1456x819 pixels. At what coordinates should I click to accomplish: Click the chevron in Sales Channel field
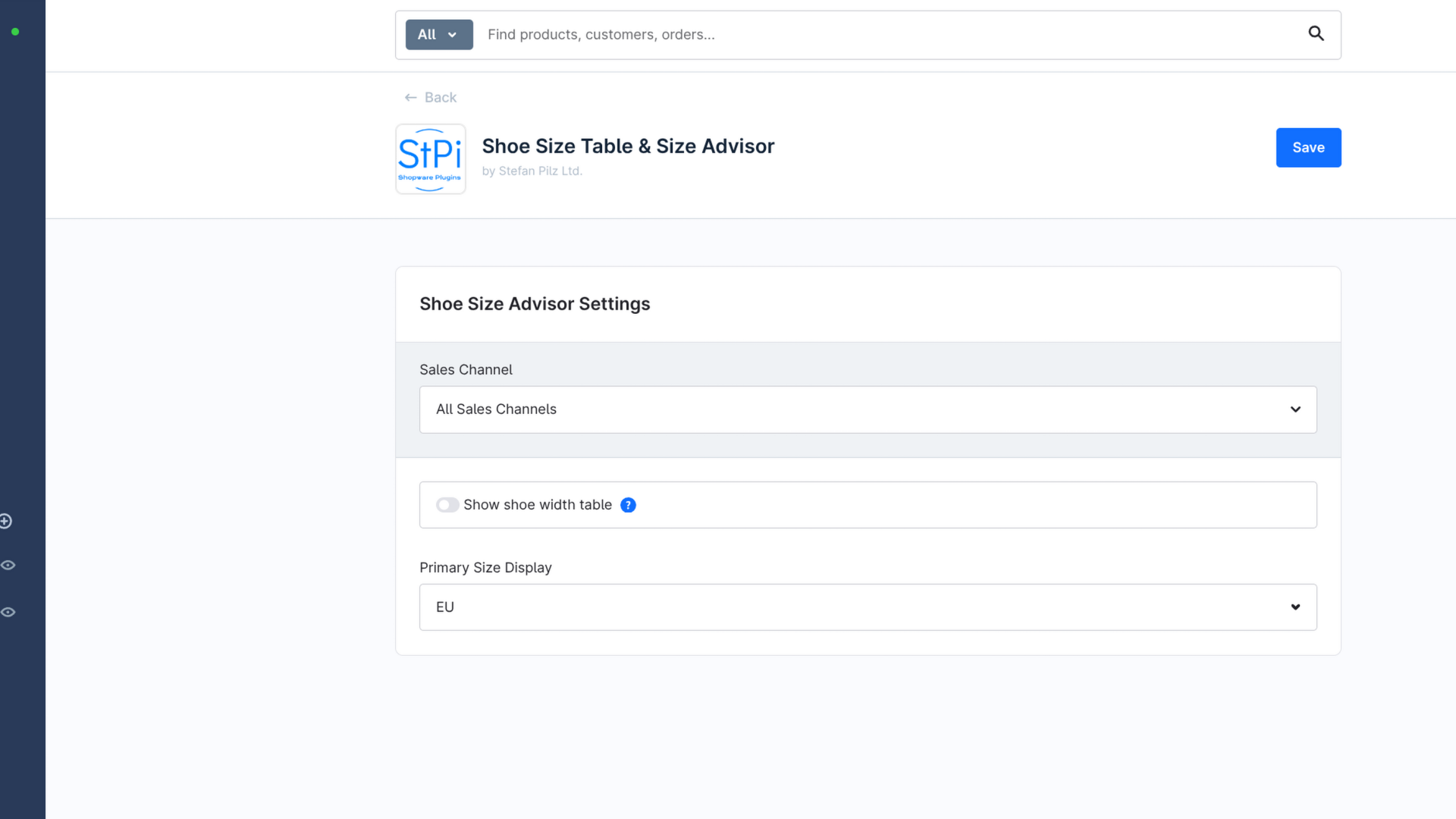pos(1295,409)
